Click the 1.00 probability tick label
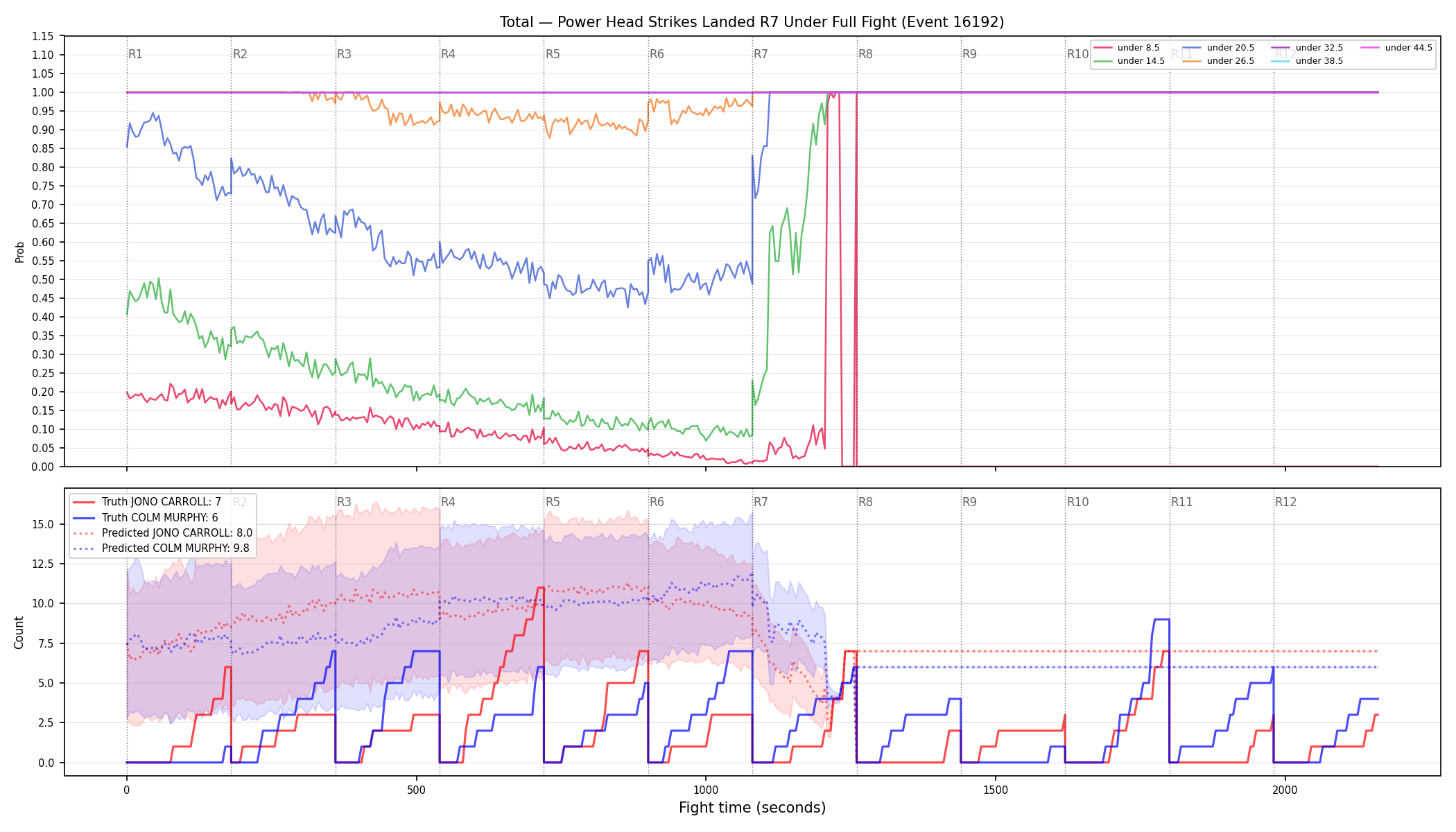1456x832 pixels. point(43,92)
